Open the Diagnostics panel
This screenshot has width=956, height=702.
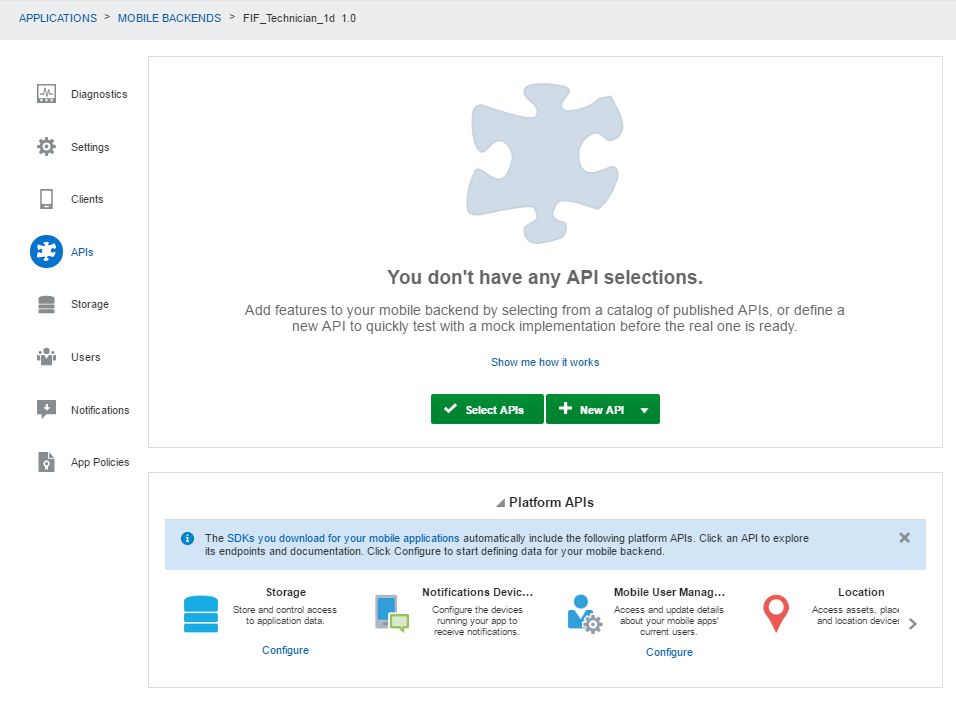click(46, 92)
